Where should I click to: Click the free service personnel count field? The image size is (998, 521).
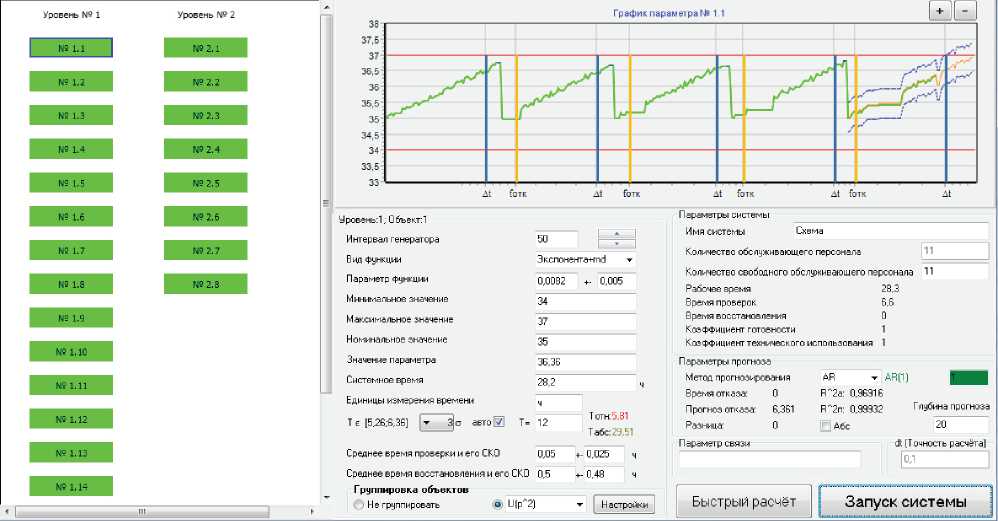point(955,271)
